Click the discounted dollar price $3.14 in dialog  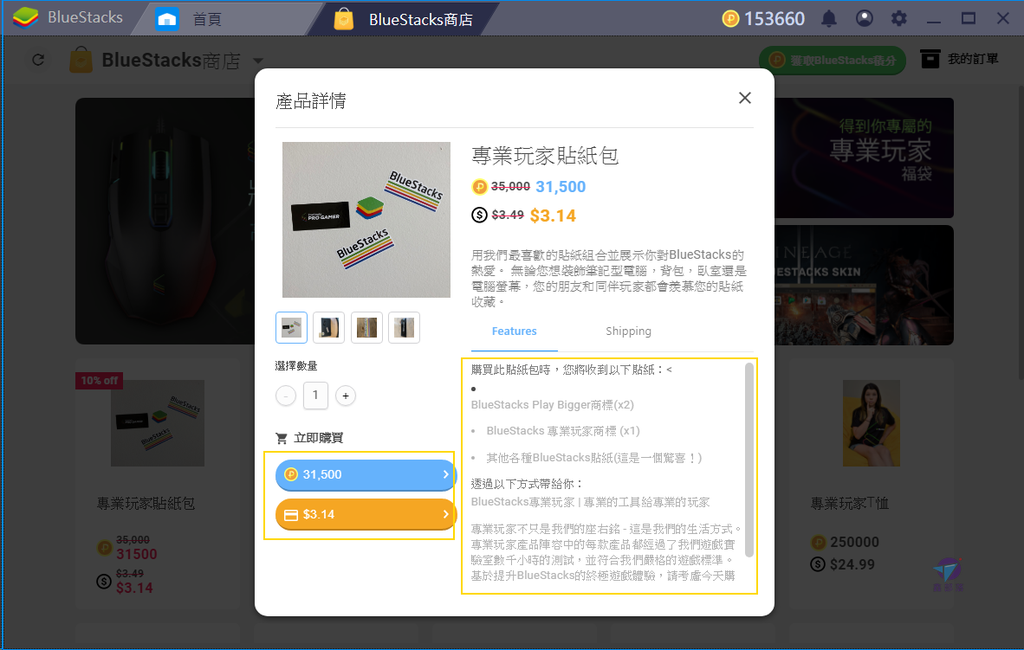[x=552, y=216]
